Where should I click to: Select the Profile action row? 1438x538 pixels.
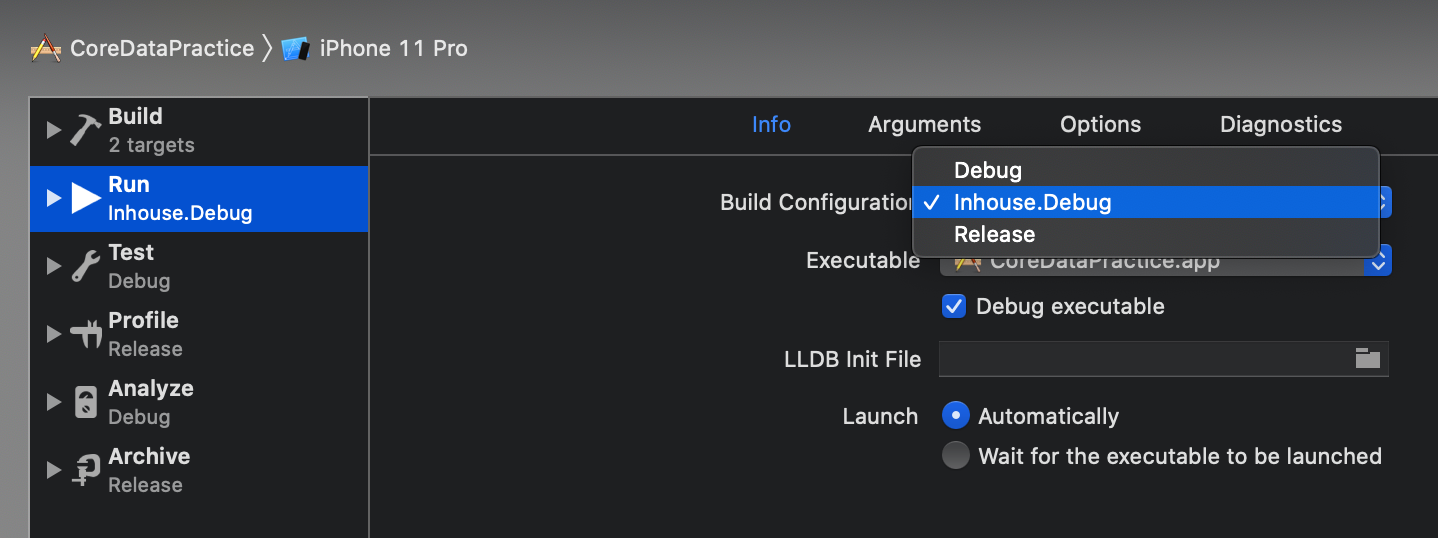[x=200, y=334]
